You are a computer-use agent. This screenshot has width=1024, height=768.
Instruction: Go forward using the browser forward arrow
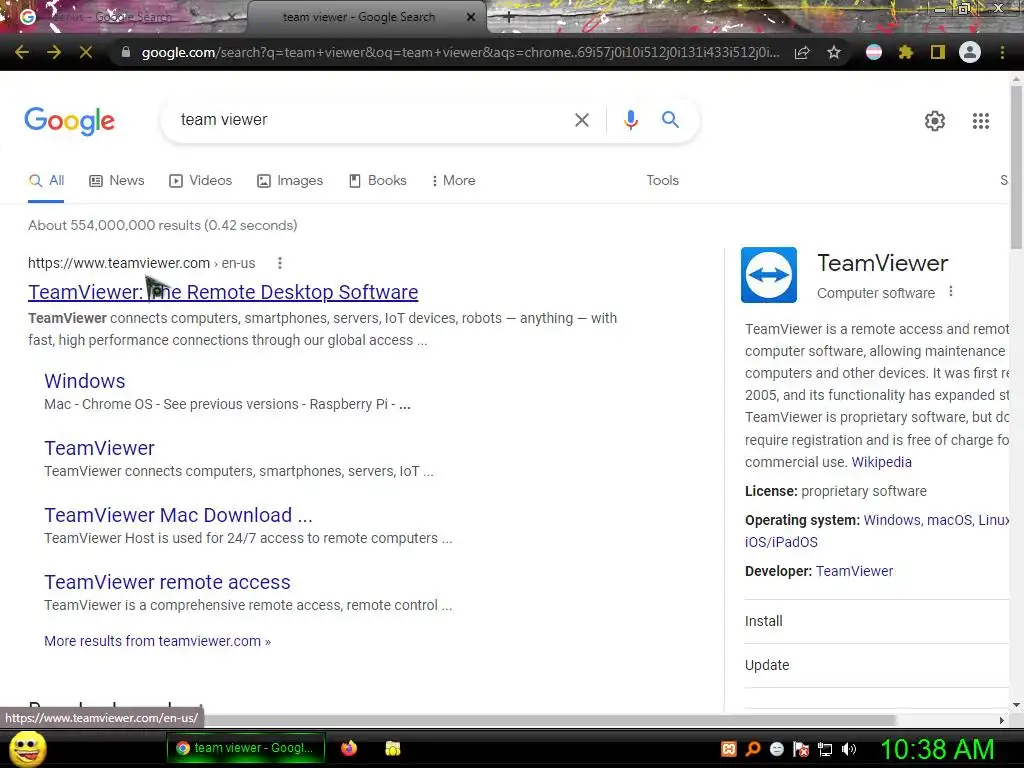pos(54,52)
